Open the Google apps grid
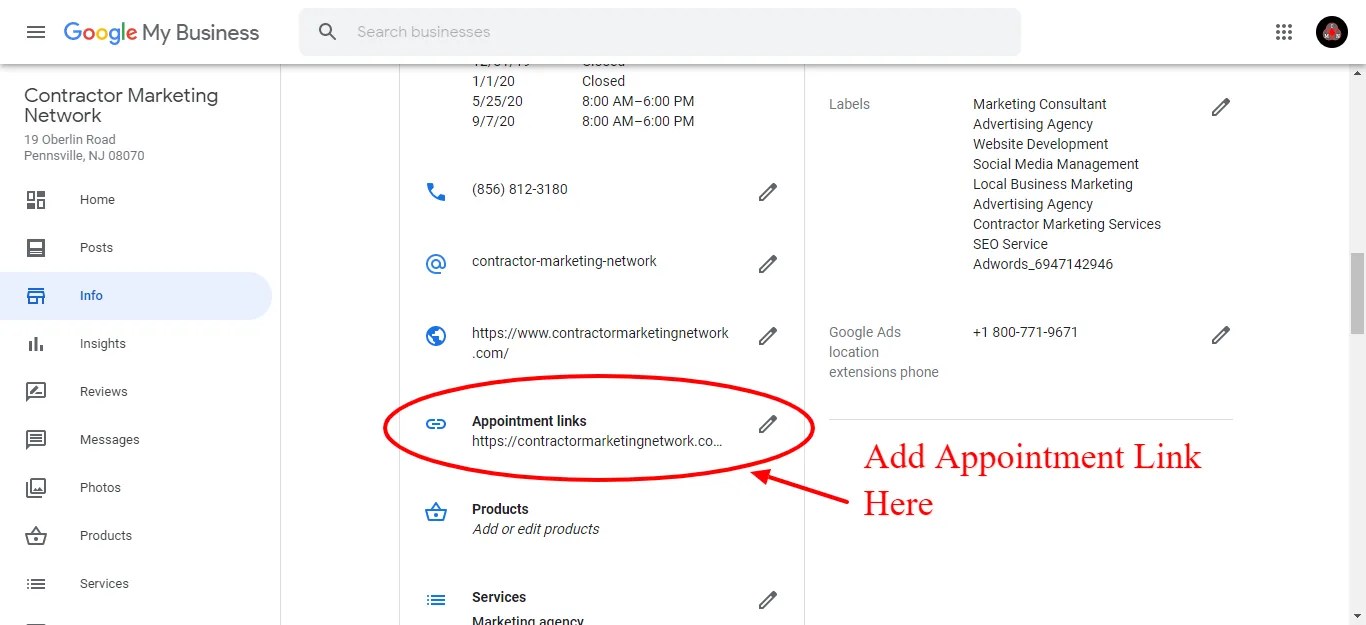Viewport: 1366px width, 625px height. click(x=1284, y=32)
